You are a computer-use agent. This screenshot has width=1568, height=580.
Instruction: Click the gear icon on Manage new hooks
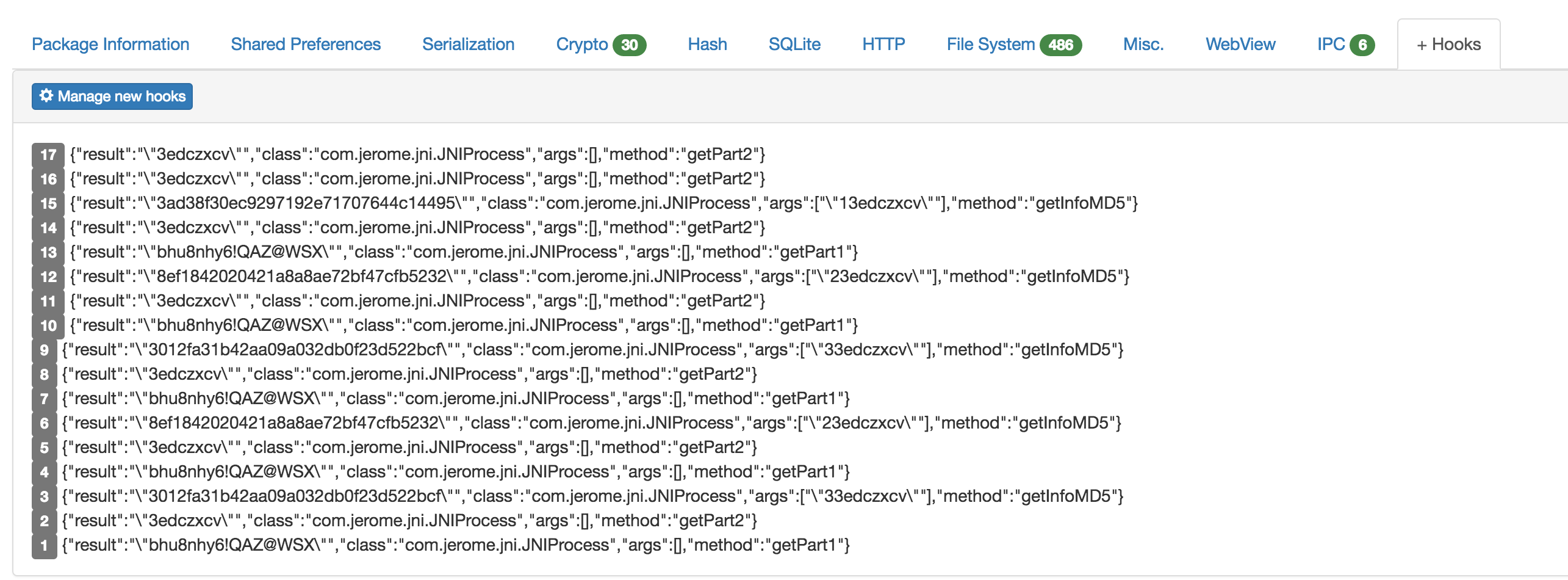[46, 96]
